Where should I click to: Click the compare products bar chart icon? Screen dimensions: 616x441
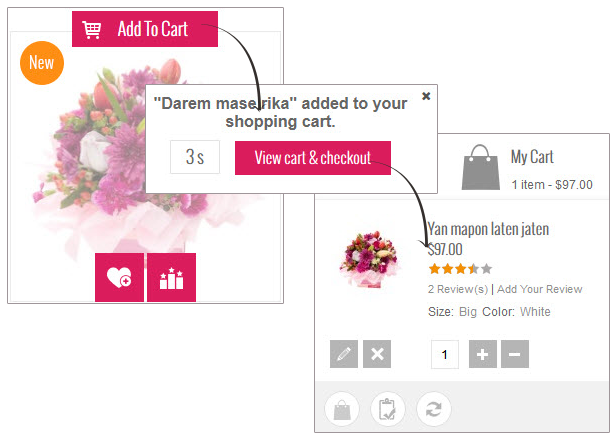pyautogui.click(x=171, y=277)
